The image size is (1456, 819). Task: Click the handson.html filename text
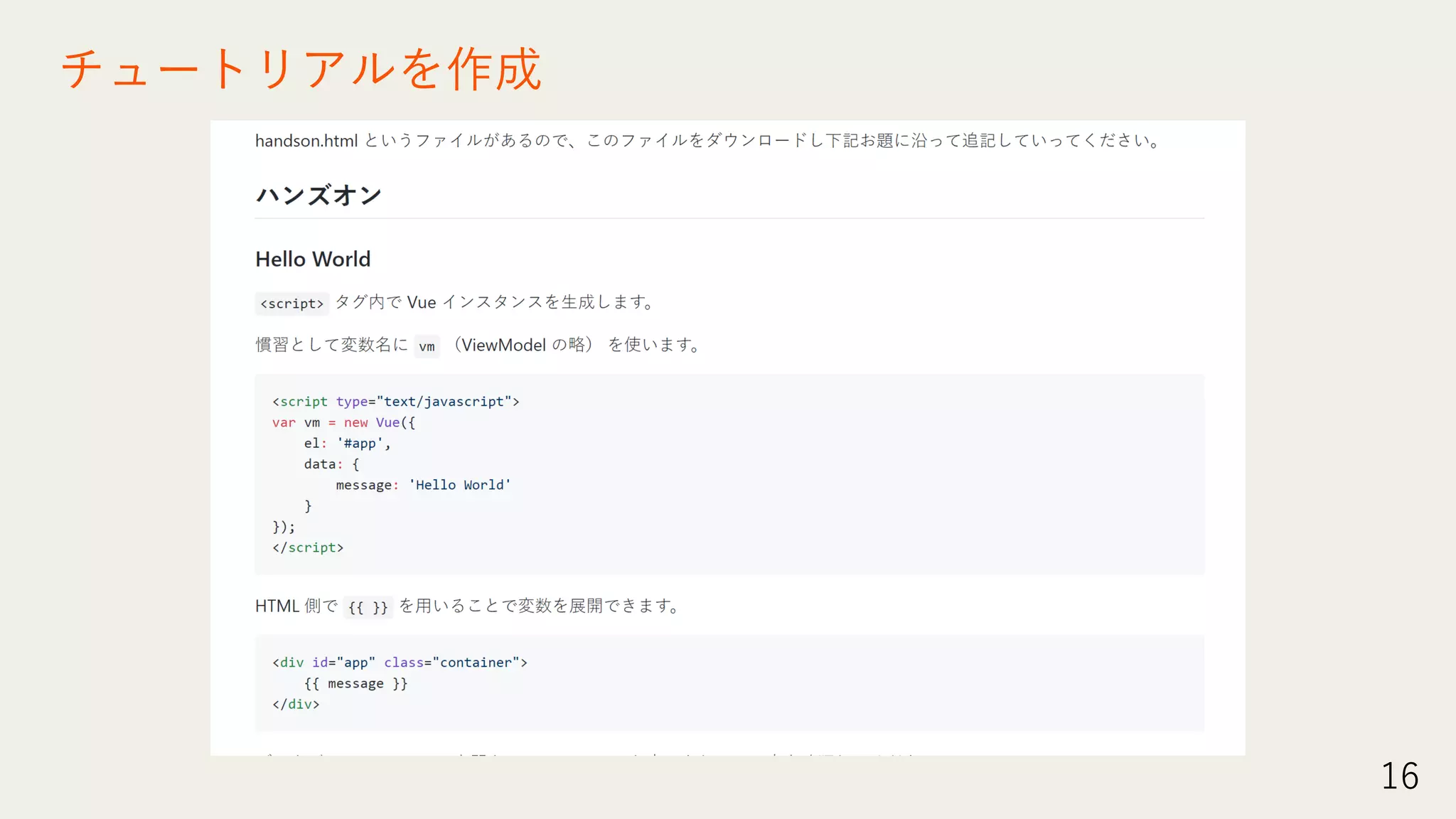pos(306,141)
